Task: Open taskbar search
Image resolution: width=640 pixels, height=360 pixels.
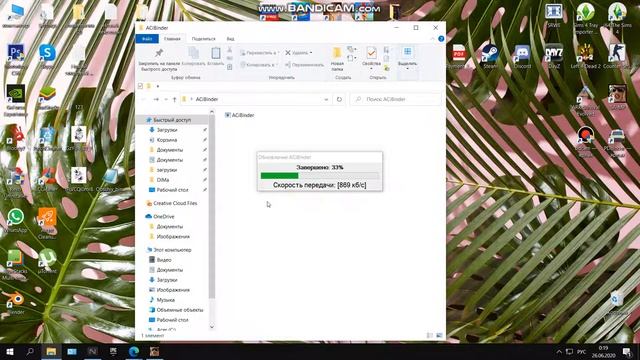Action: tap(30, 351)
